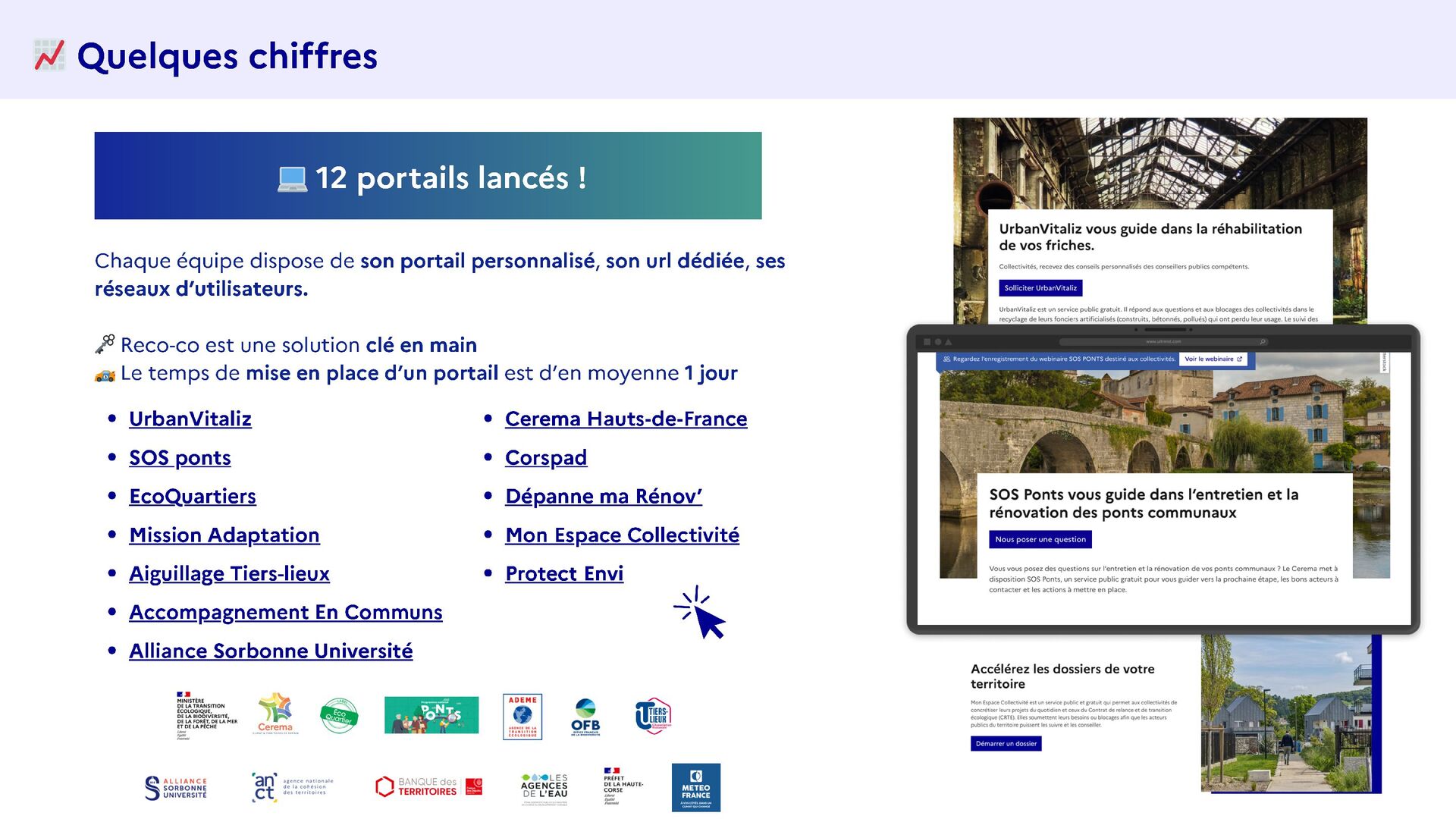Click the Démarrer un dossier button

pos(1006,744)
